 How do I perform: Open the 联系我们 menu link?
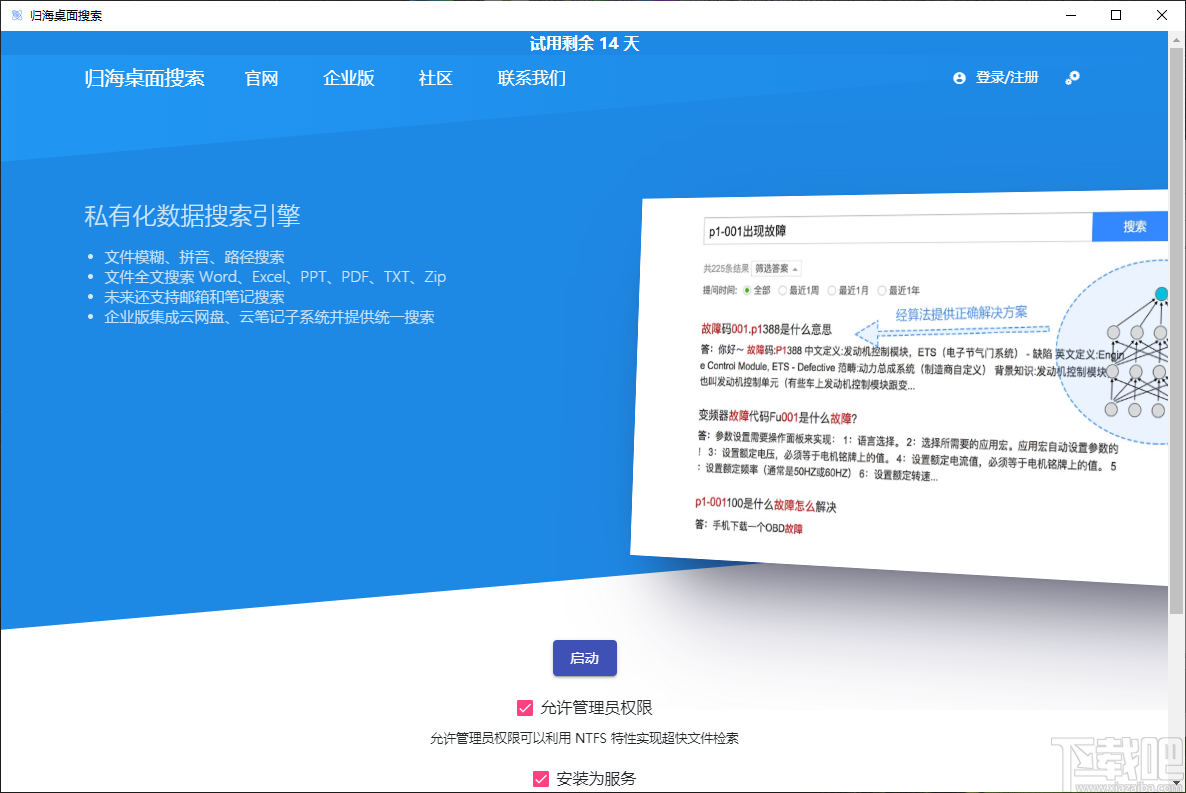[x=532, y=78]
